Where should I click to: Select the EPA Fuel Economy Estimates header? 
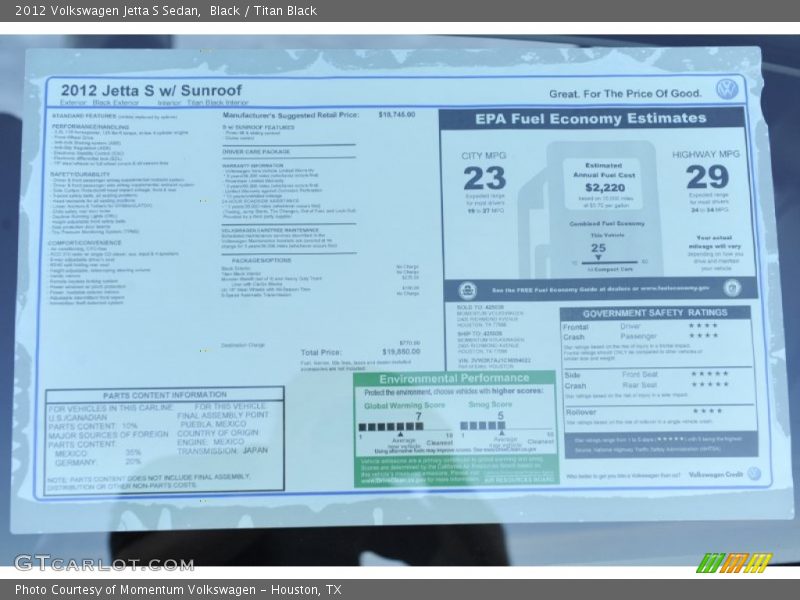pyautogui.click(x=590, y=118)
